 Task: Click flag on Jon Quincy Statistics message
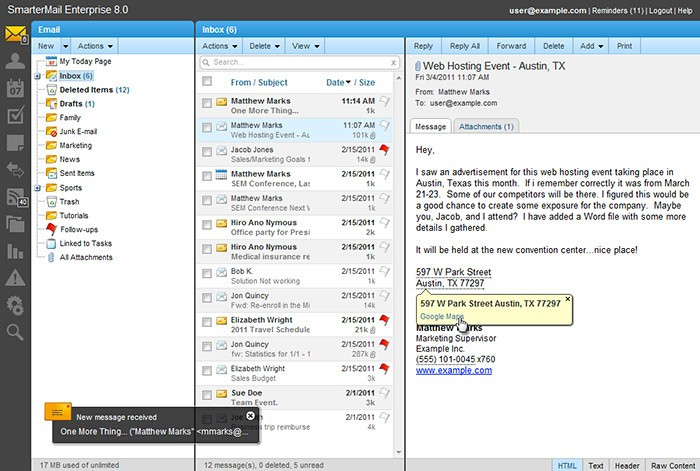pyautogui.click(x=384, y=344)
